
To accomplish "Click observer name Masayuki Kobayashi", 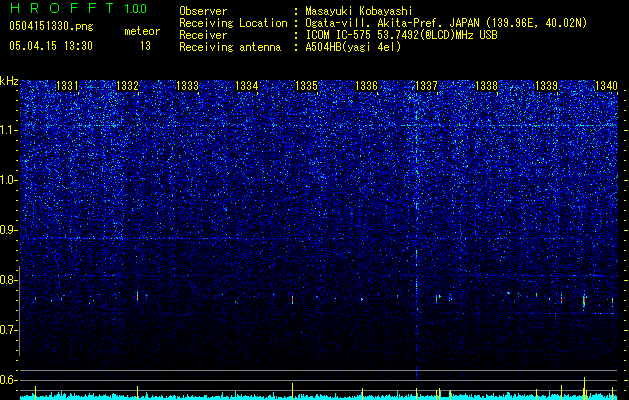I will point(359,11).
